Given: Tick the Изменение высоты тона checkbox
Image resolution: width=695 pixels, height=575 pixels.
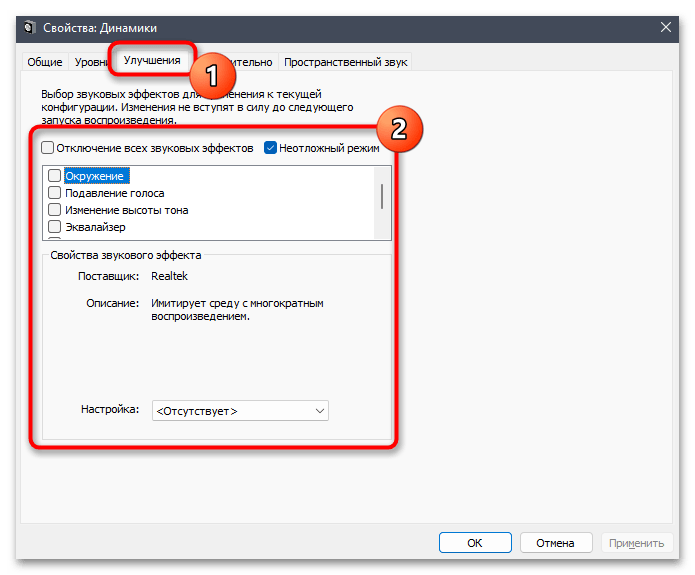Looking at the screenshot, I should click(54, 209).
